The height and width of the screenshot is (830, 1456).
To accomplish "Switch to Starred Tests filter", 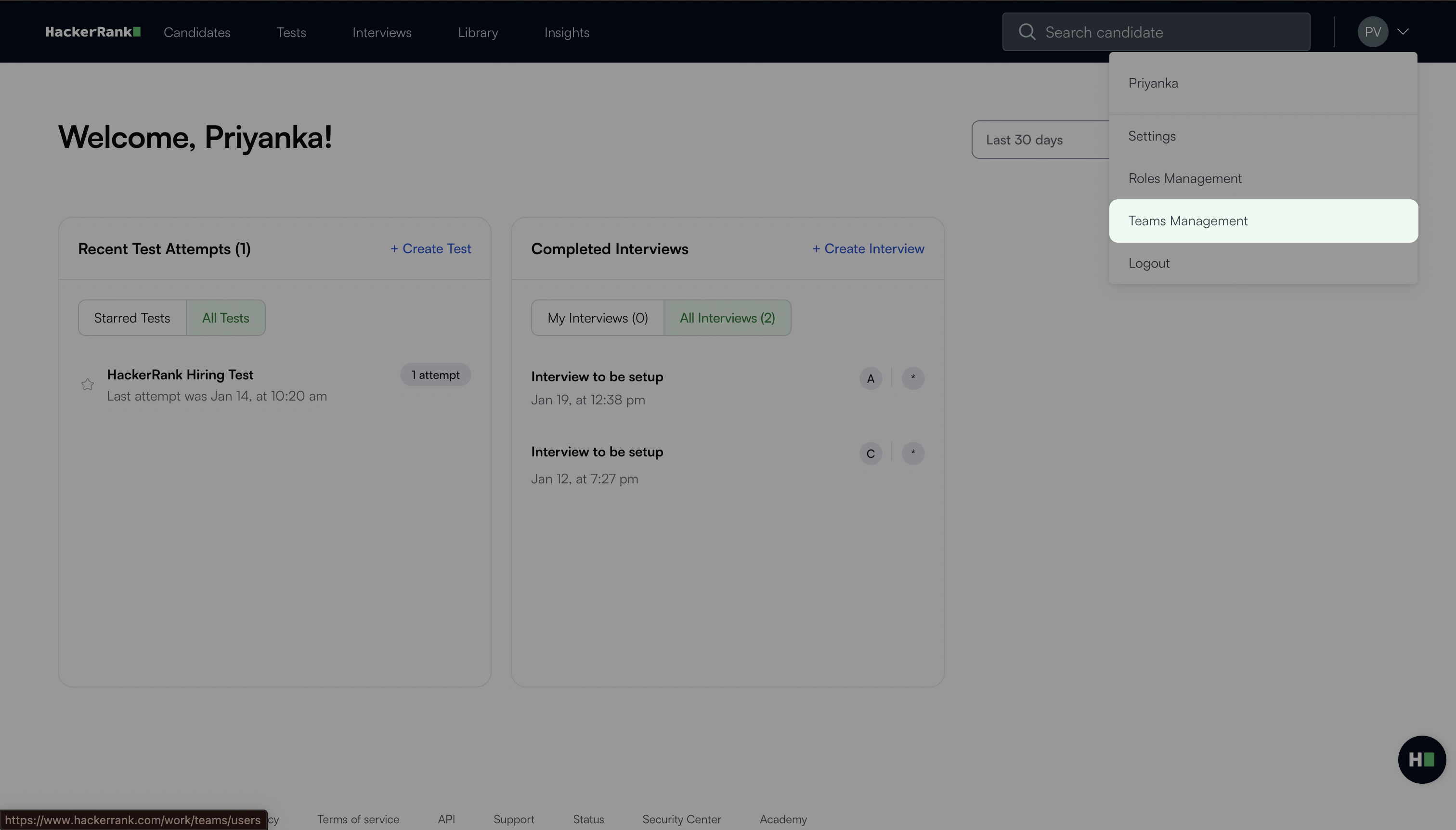I will 132,318.
